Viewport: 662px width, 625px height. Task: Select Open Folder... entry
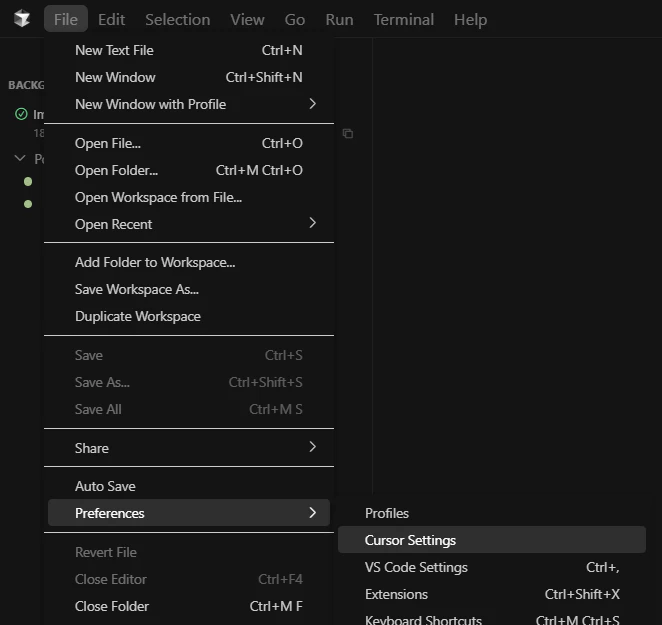coord(189,170)
